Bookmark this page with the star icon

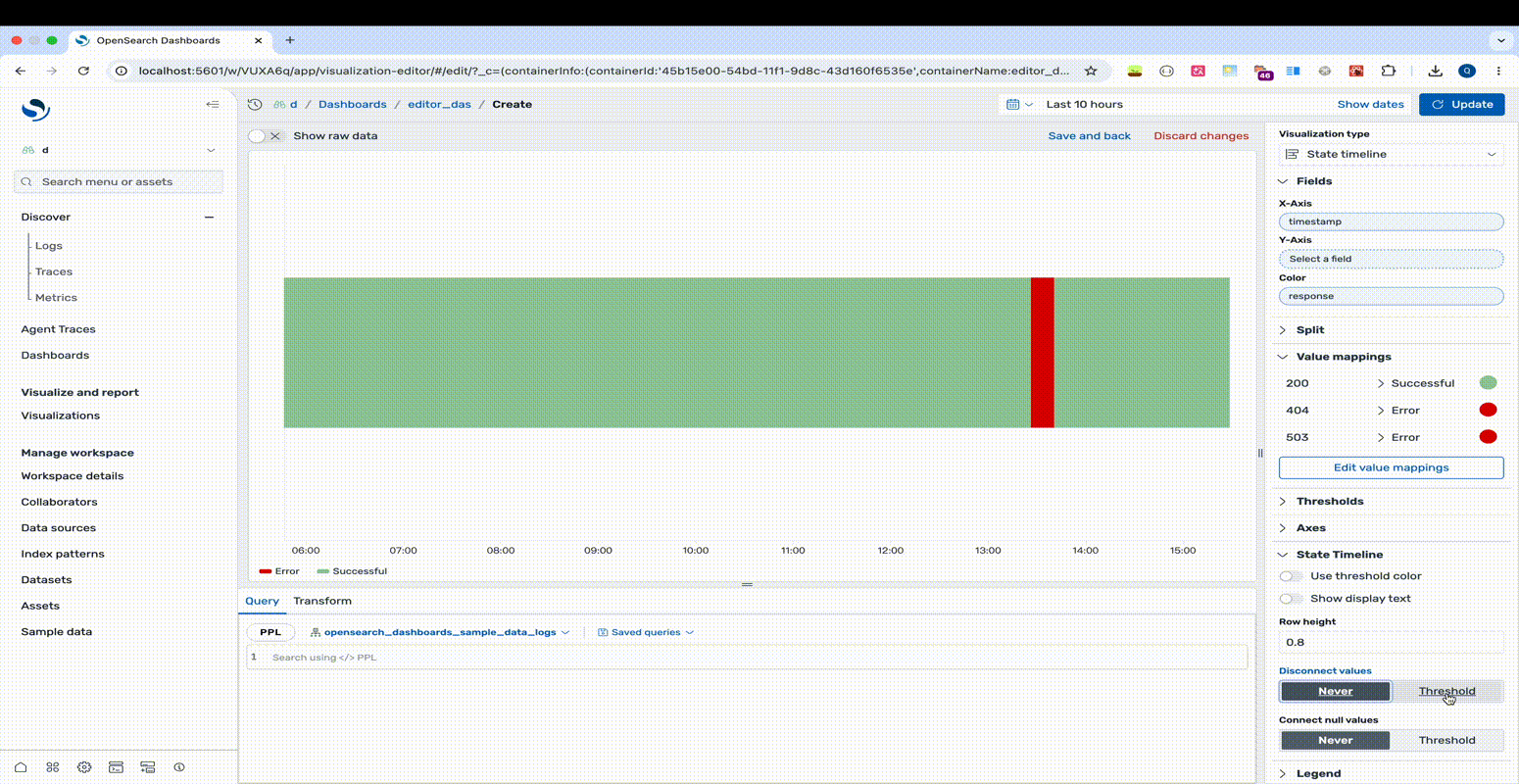[x=1091, y=71]
